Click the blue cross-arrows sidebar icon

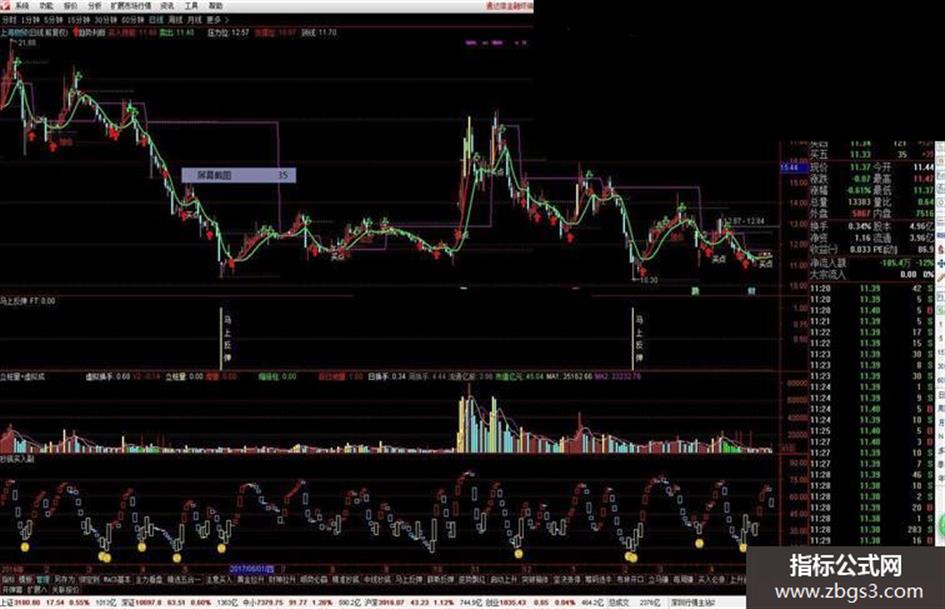coord(941,263)
